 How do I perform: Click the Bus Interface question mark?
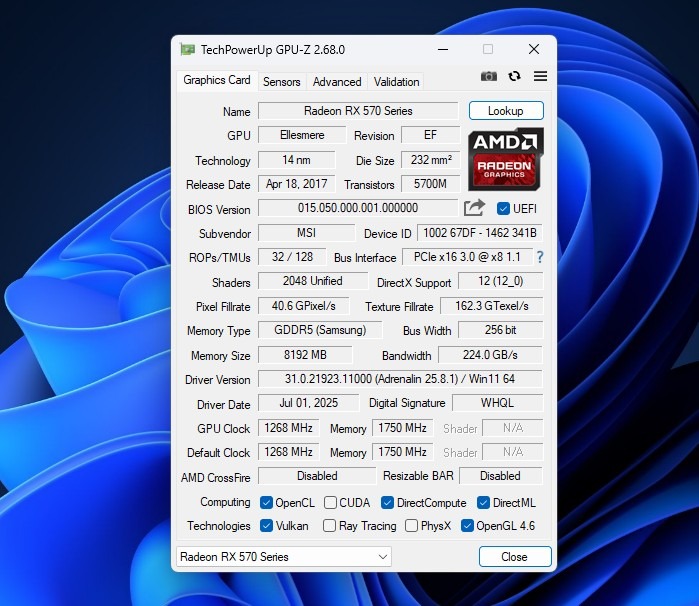coord(540,257)
